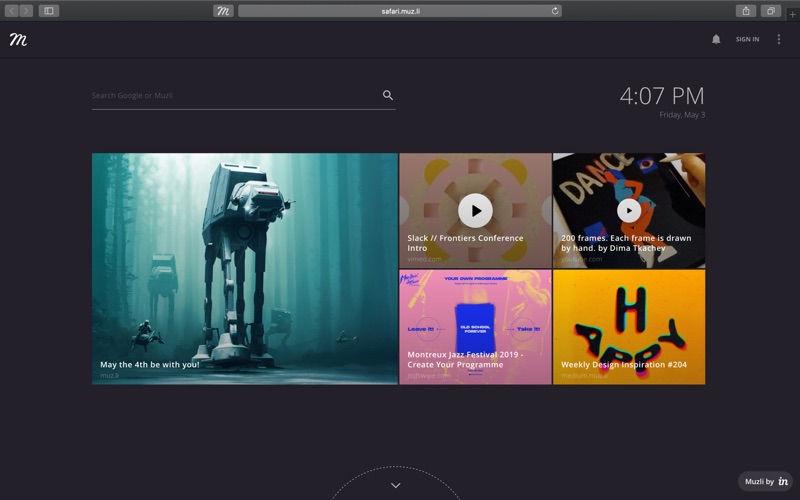Reload the page with the refresh icon
This screenshot has width=800, height=500.
pyautogui.click(x=555, y=11)
